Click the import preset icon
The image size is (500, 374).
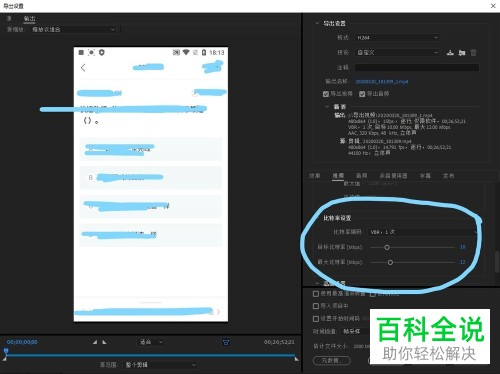(x=462, y=52)
